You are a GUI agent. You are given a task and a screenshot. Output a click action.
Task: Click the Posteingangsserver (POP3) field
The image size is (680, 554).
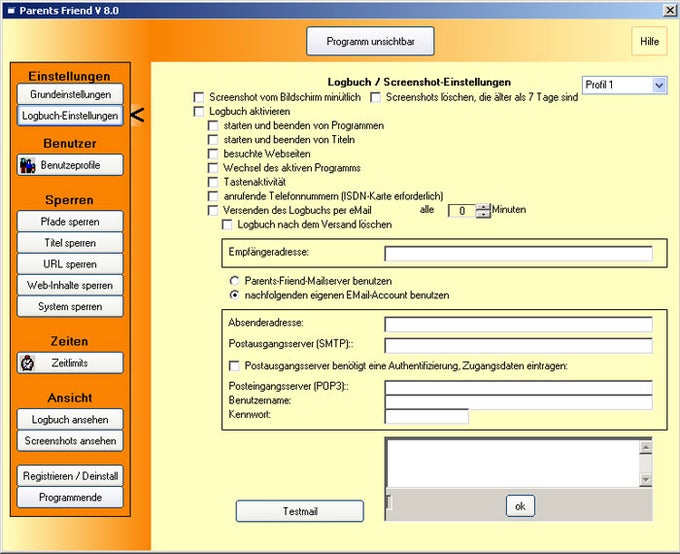(x=518, y=387)
